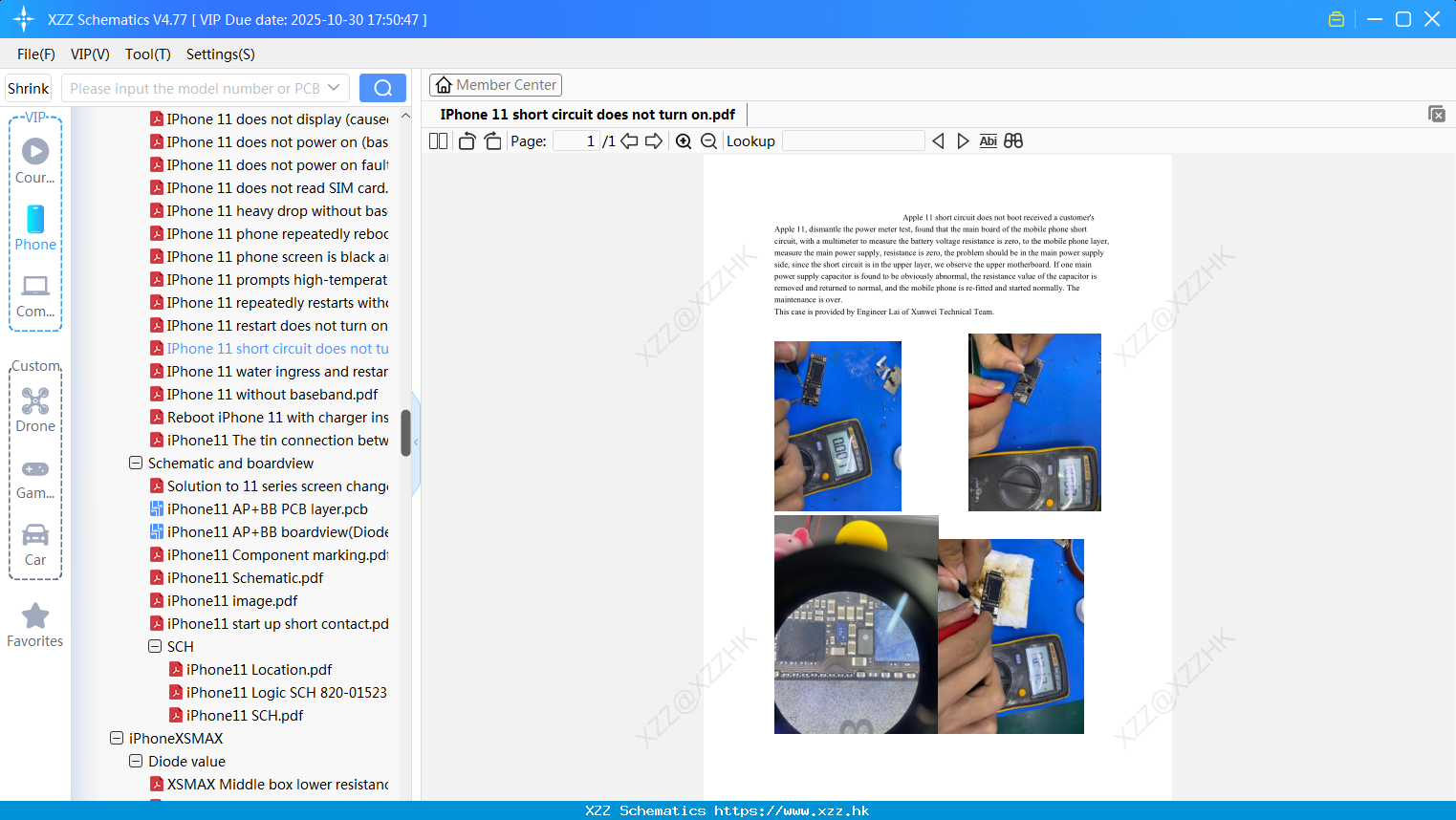The width and height of the screenshot is (1456, 820).
Task: Click the yellow briefcase icon in title bar
Action: [x=1336, y=19]
